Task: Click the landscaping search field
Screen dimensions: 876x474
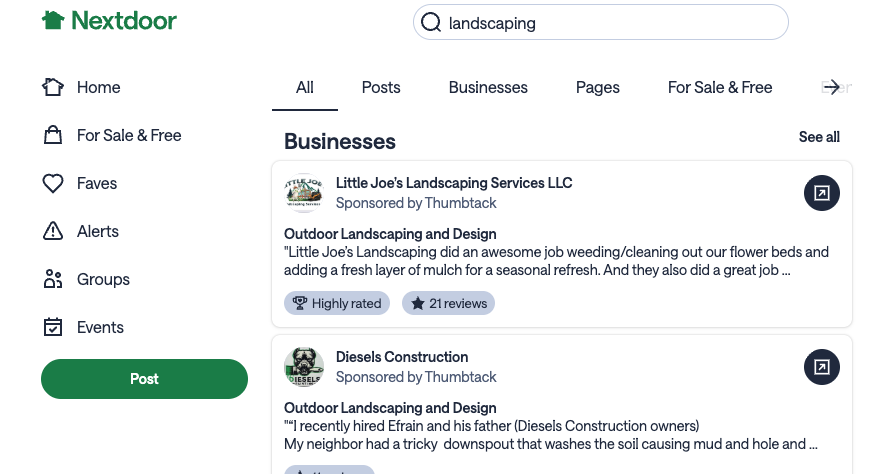Action: (x=601, y=22)
